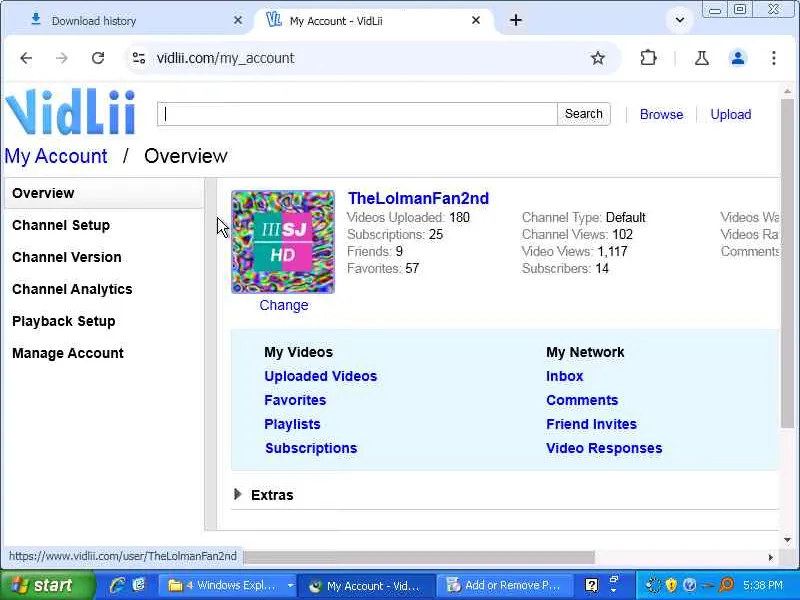Image resolution: width=800 pixels, height=600 pixels.
Task: Click the vertical page scrollbar thumb
Action: click(787, 263)
